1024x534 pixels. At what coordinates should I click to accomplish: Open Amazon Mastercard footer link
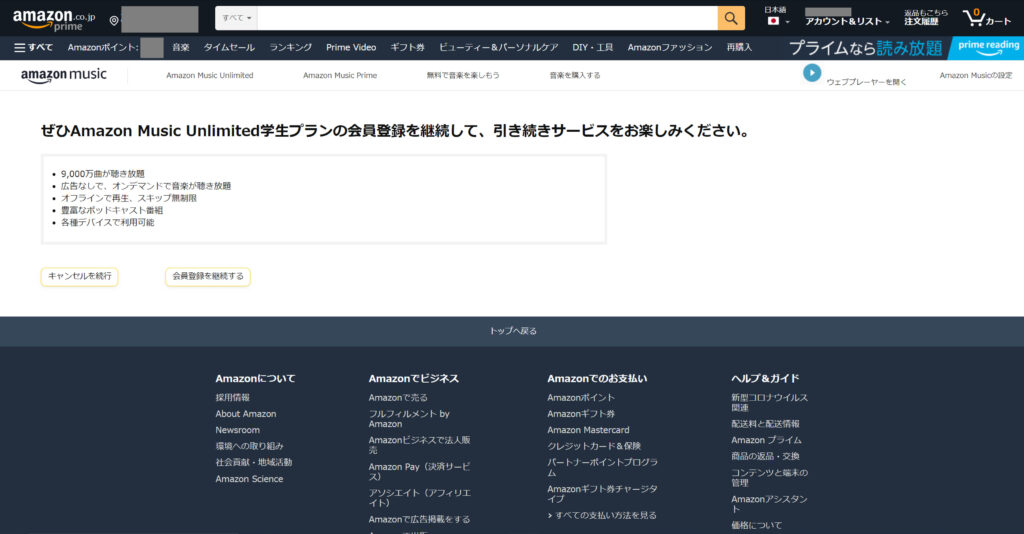pyautogui.click(x=588, y=430)
